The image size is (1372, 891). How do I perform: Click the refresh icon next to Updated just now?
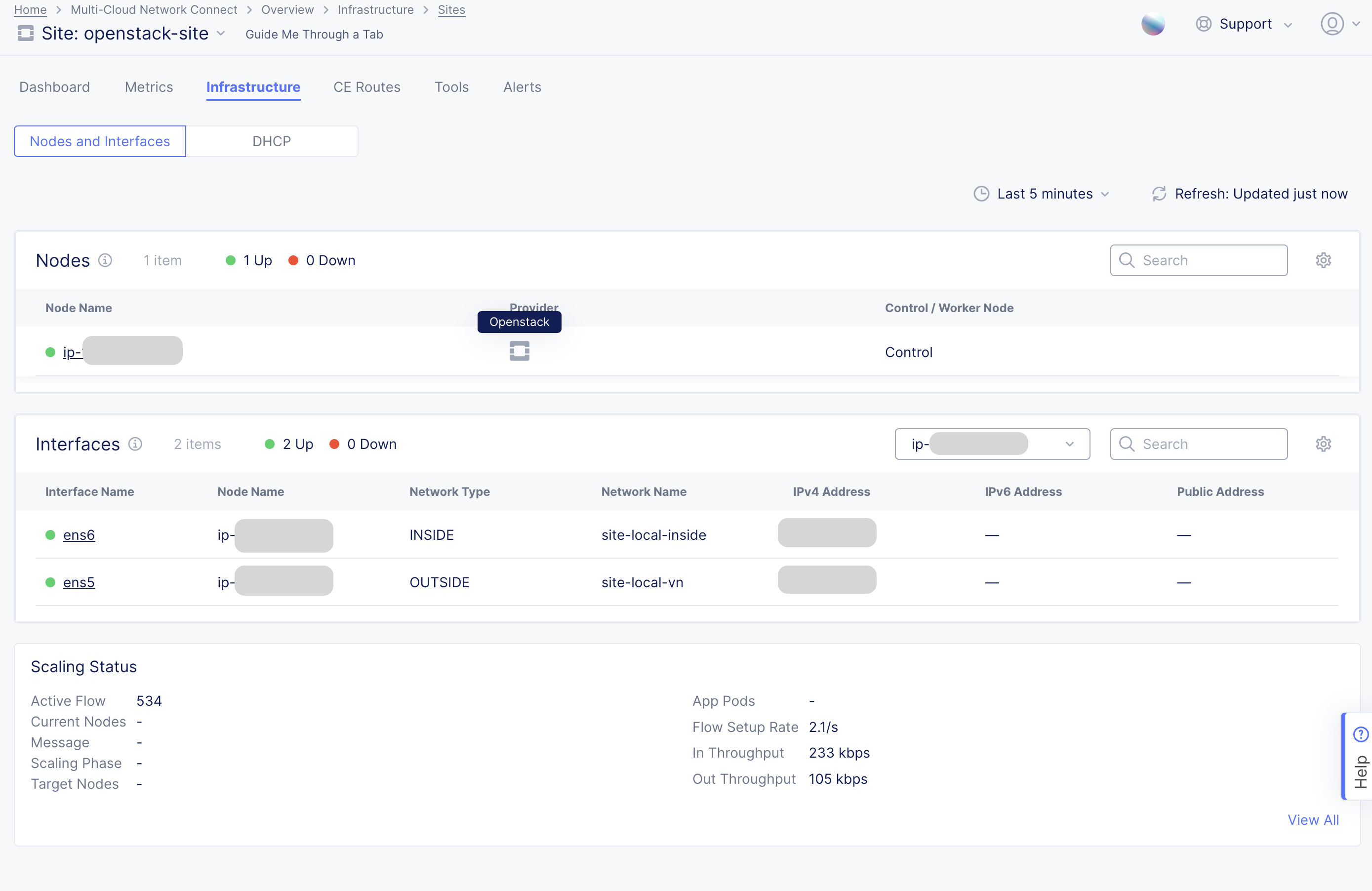click(x=1159, y=194)
